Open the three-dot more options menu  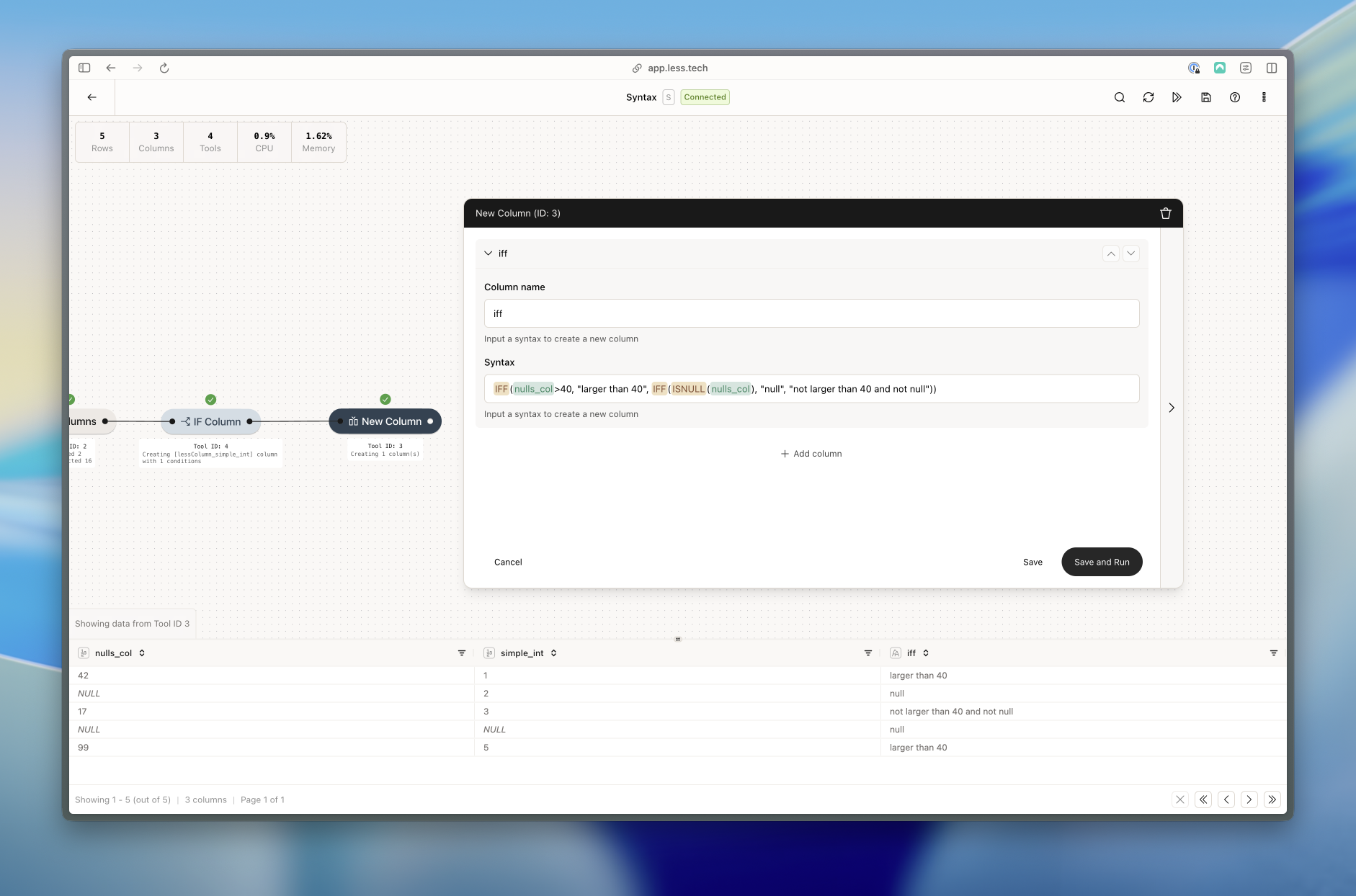click(1264, 97)
